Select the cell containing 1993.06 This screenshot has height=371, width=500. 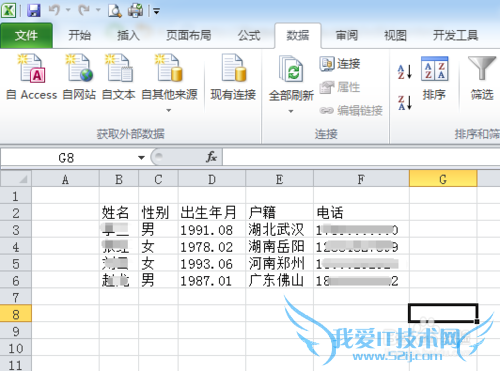coord(212,264)
